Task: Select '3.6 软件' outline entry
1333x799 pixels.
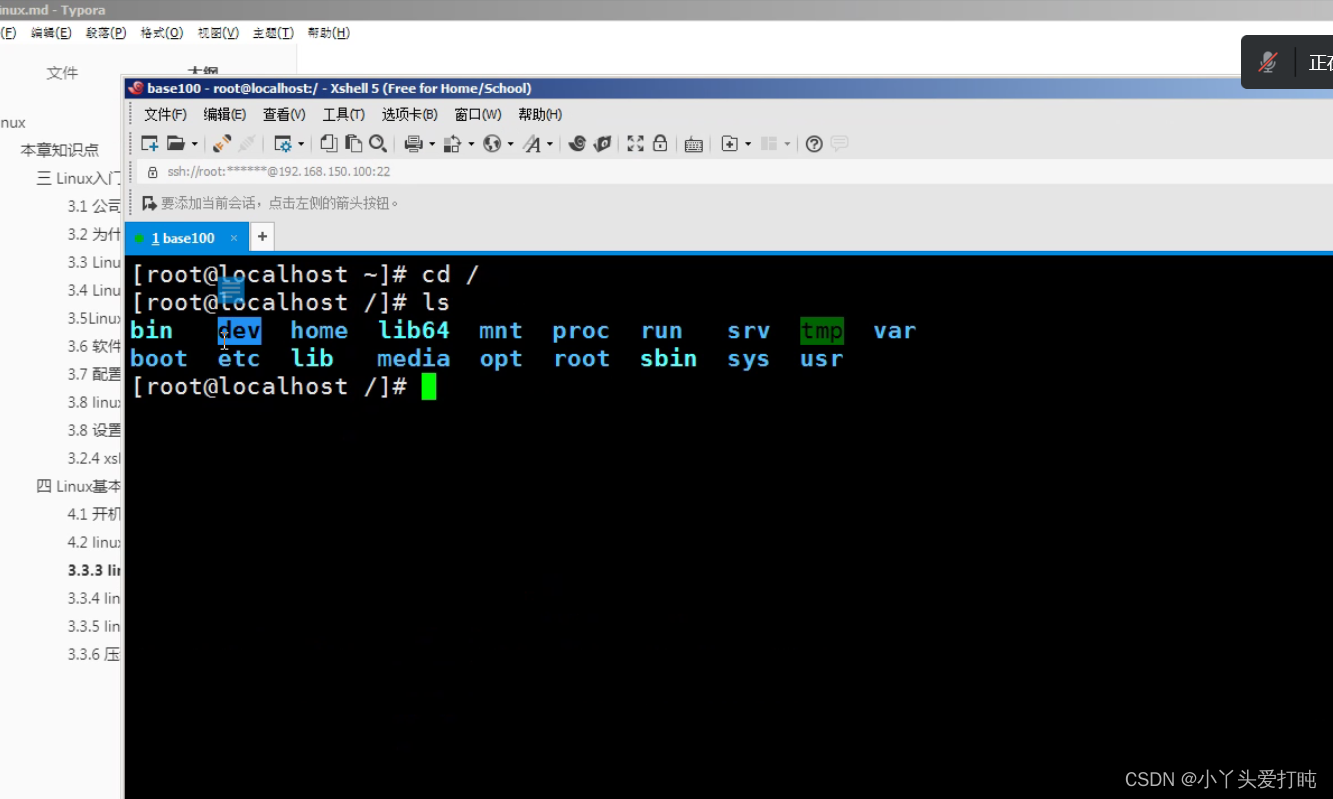Action: [94, 346]
